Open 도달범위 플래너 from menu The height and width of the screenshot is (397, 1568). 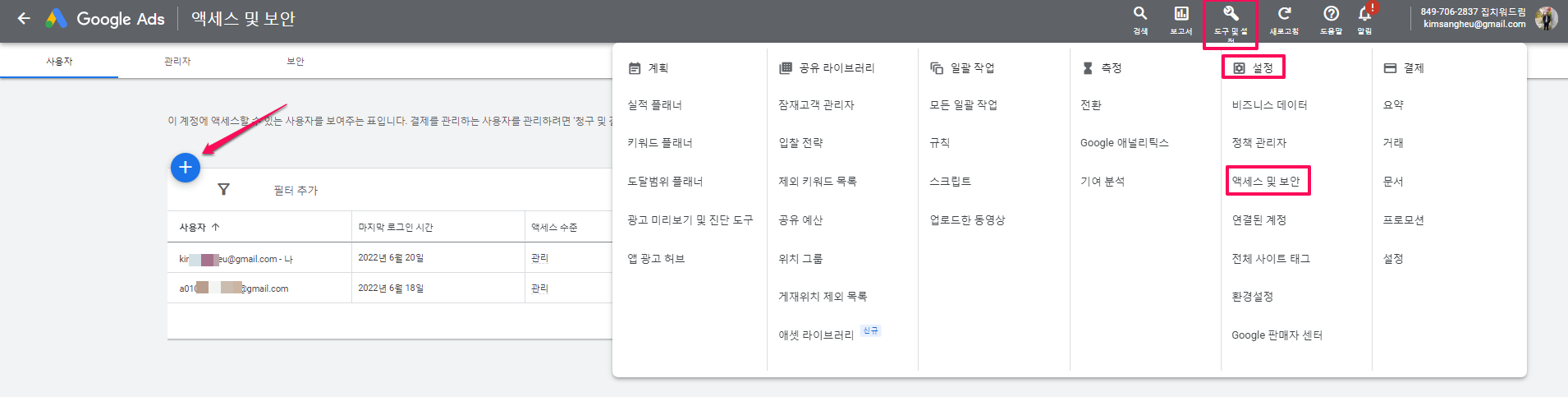tap(665, 182)
